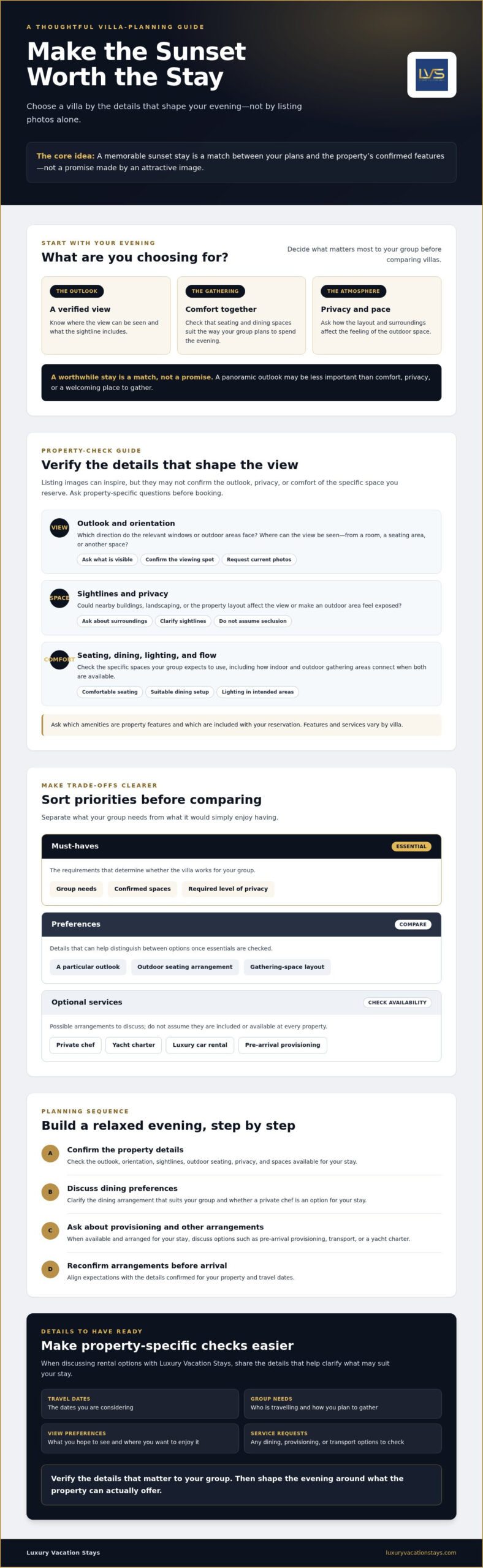Click step A circle badge
The image size is (483, 1568).
[x=50, y=1153]
